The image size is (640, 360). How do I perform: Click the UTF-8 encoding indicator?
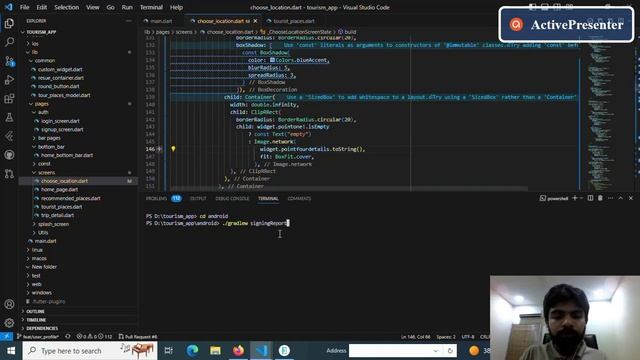(x=468, y=337)
